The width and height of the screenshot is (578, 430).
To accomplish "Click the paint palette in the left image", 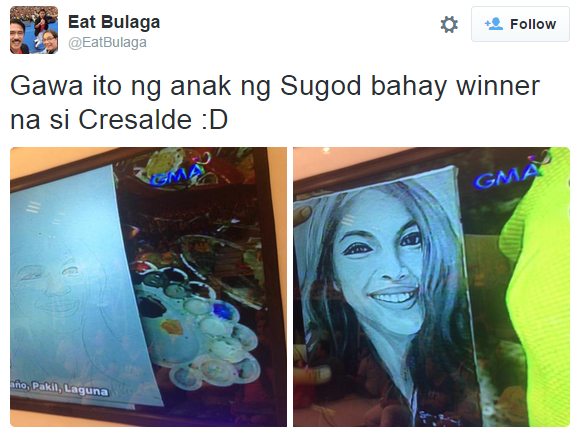I will click(x=195, y=324).
